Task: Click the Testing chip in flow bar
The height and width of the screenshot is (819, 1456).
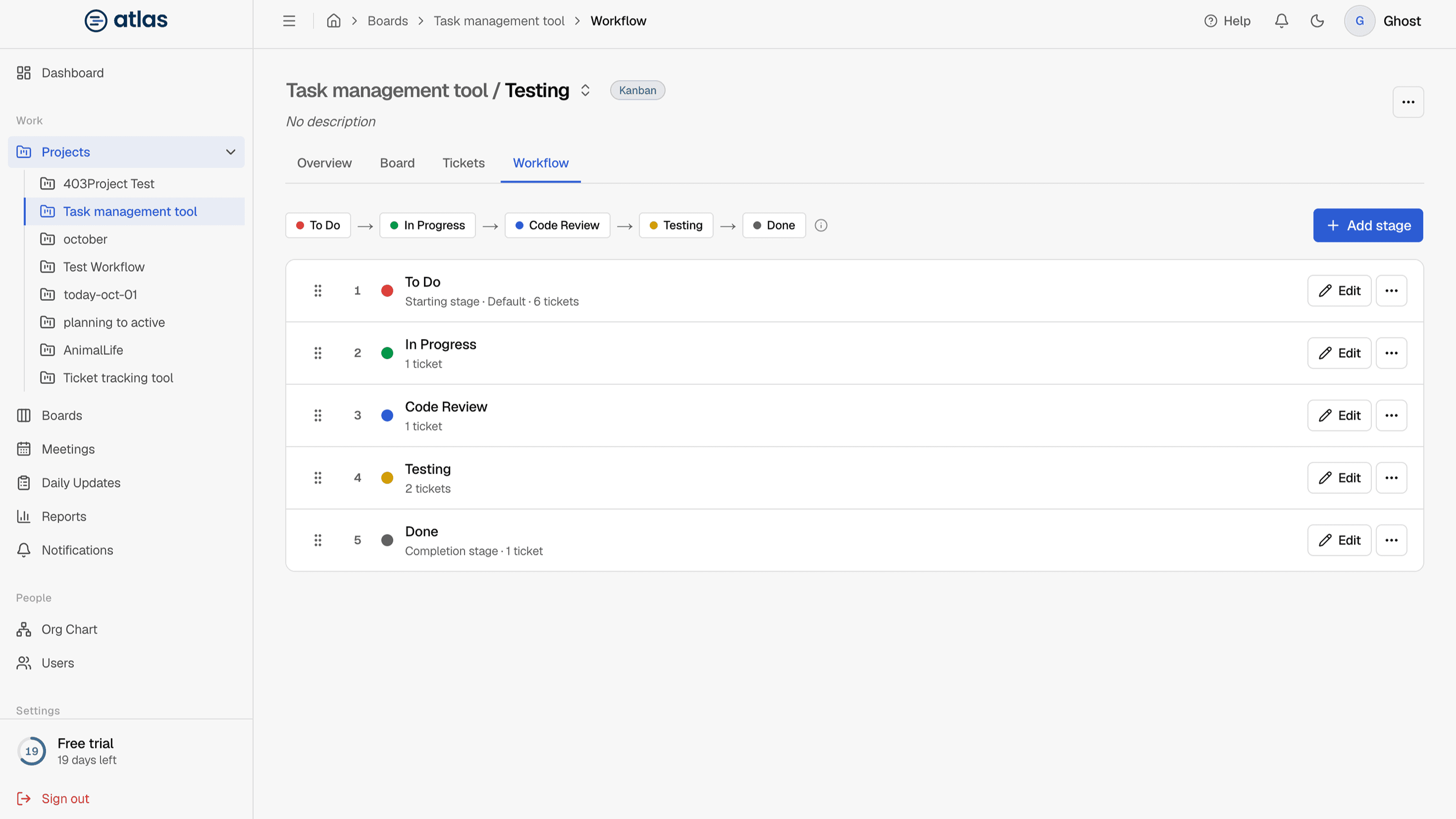Action: [x=675, y=226]
